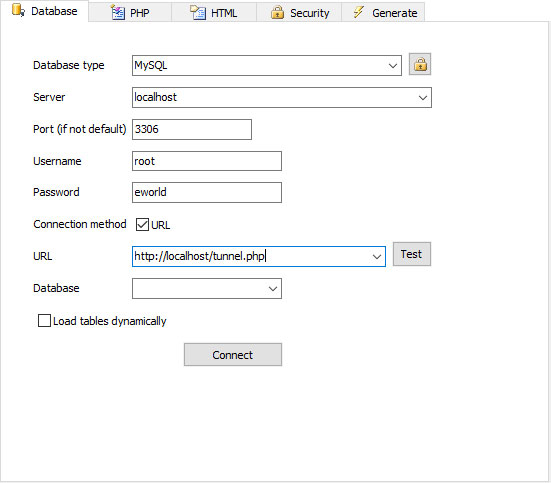551x483 pixels.
Task: Select the Password field showing eworld
Action: tap(207, 192)
